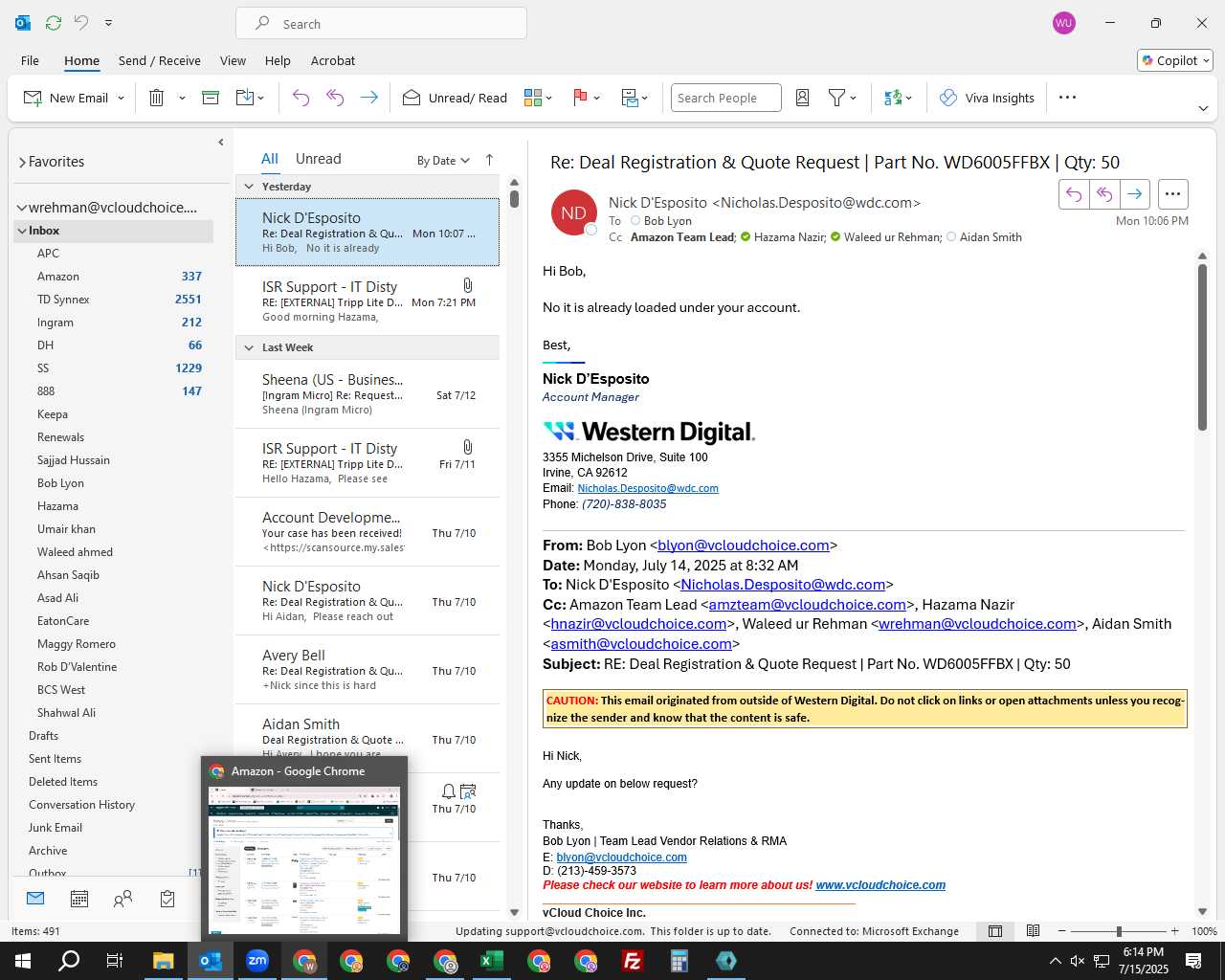1225x980 pixels.
Task: Open Delete options dropdown arrow
Action: [x=182, y=98]
